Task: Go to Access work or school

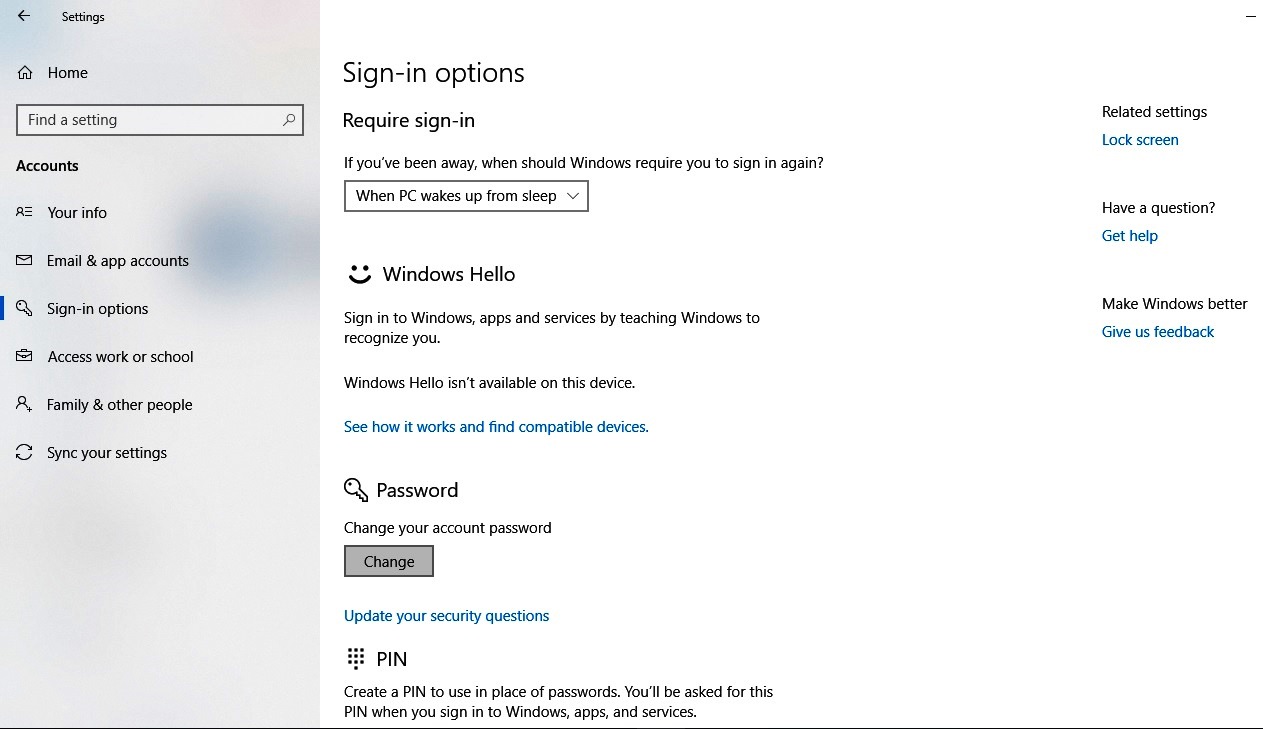Action: [120, 357]
